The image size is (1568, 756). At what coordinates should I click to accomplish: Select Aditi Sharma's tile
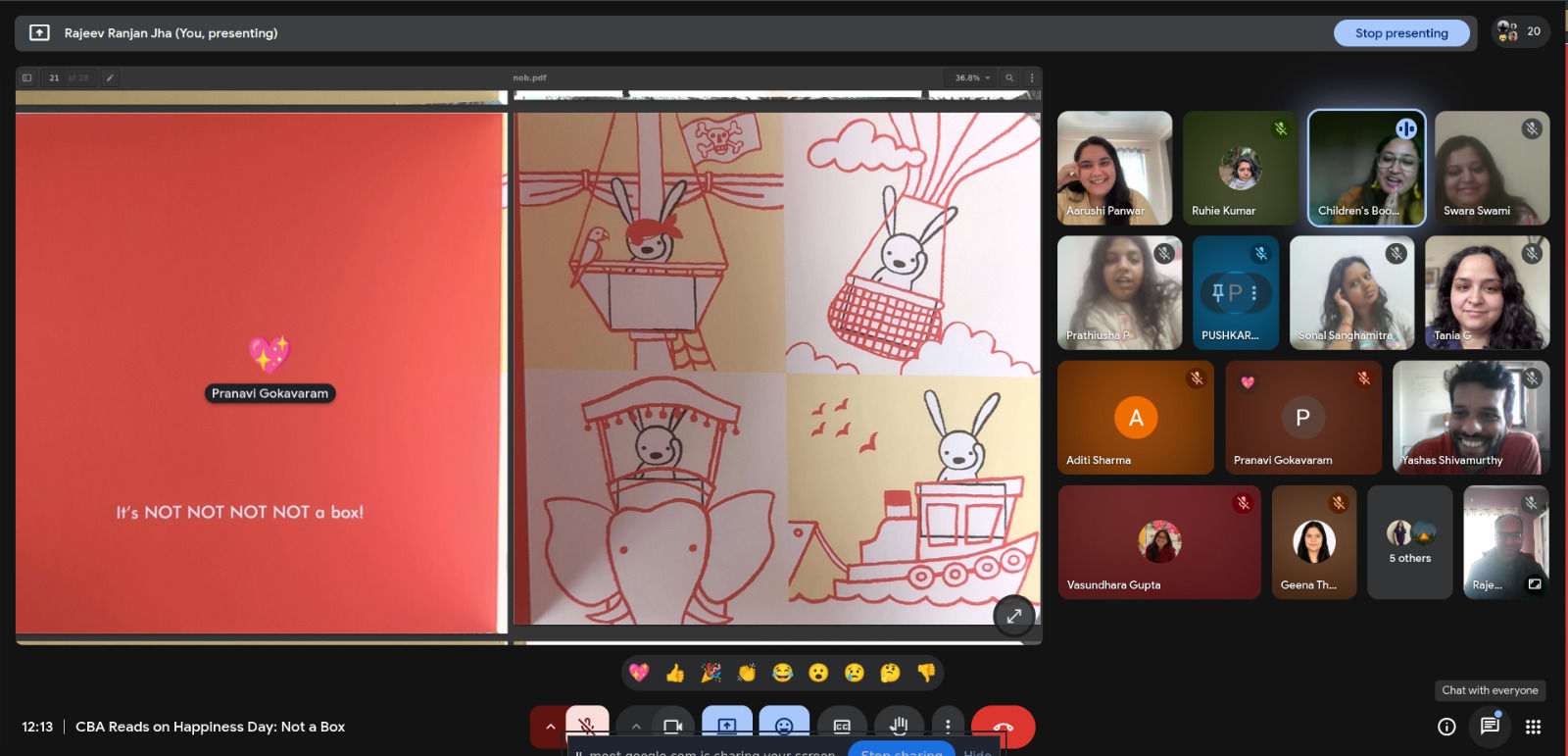(x=1136, y=418)
